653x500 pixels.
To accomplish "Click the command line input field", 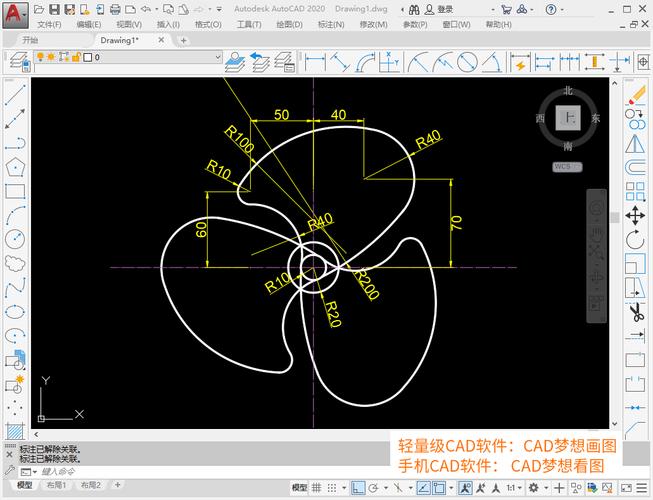I will click(212, 472).
